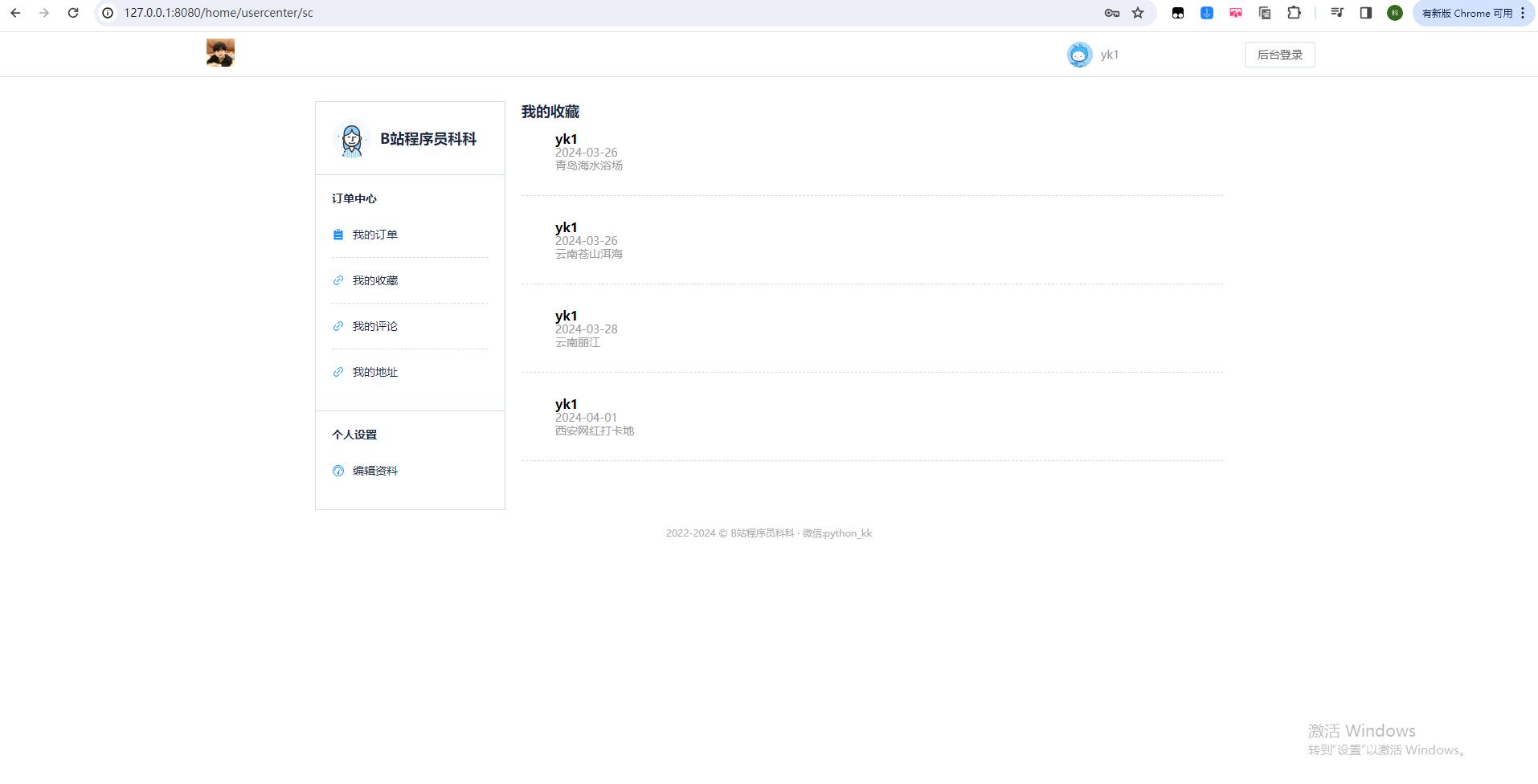The height and width of the screenshot is (784, 1538).
Task: Click the link icon beside 我的地址
Action: coord(338,372)
